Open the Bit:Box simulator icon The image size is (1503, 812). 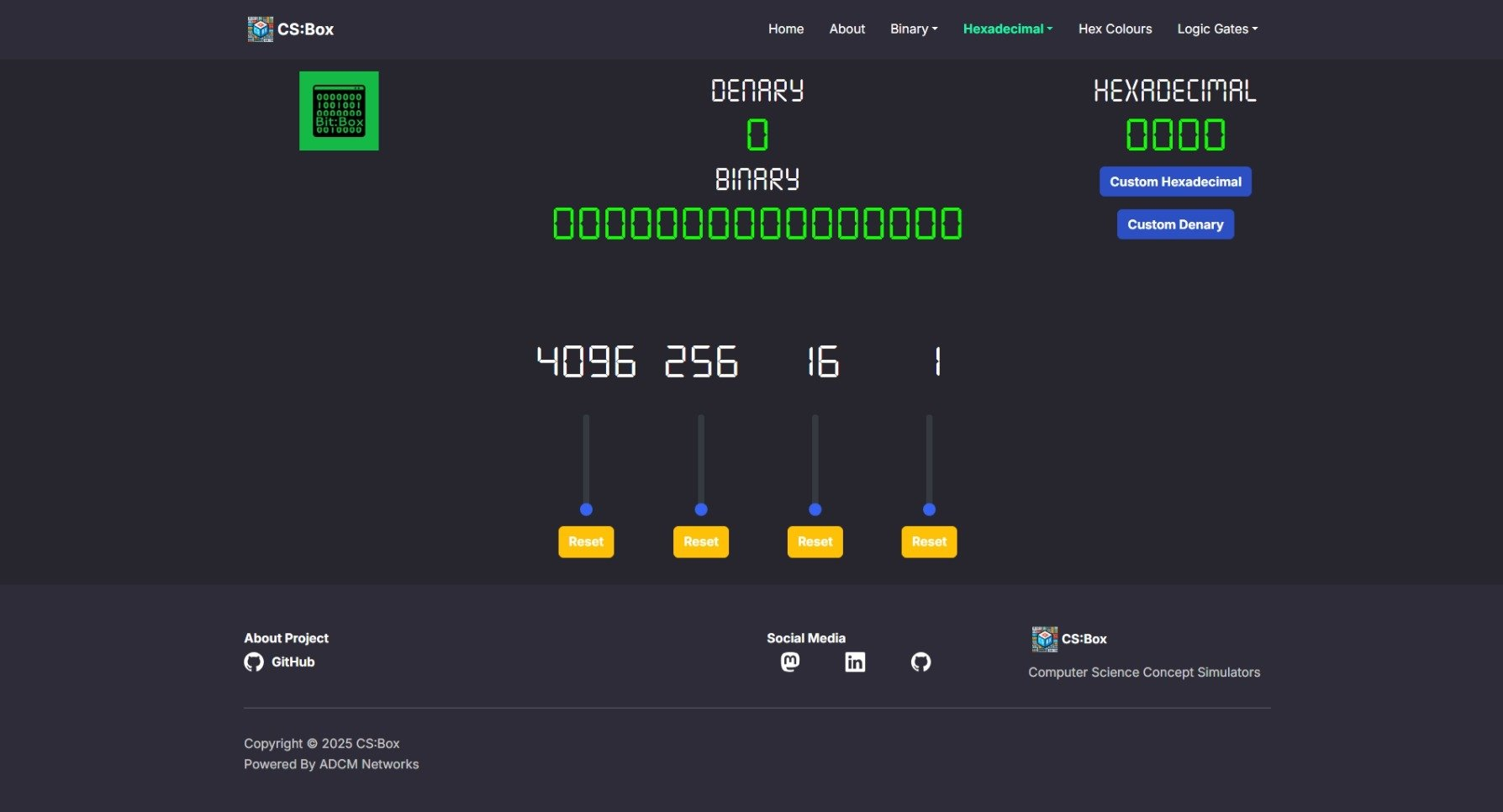[339, 110]
